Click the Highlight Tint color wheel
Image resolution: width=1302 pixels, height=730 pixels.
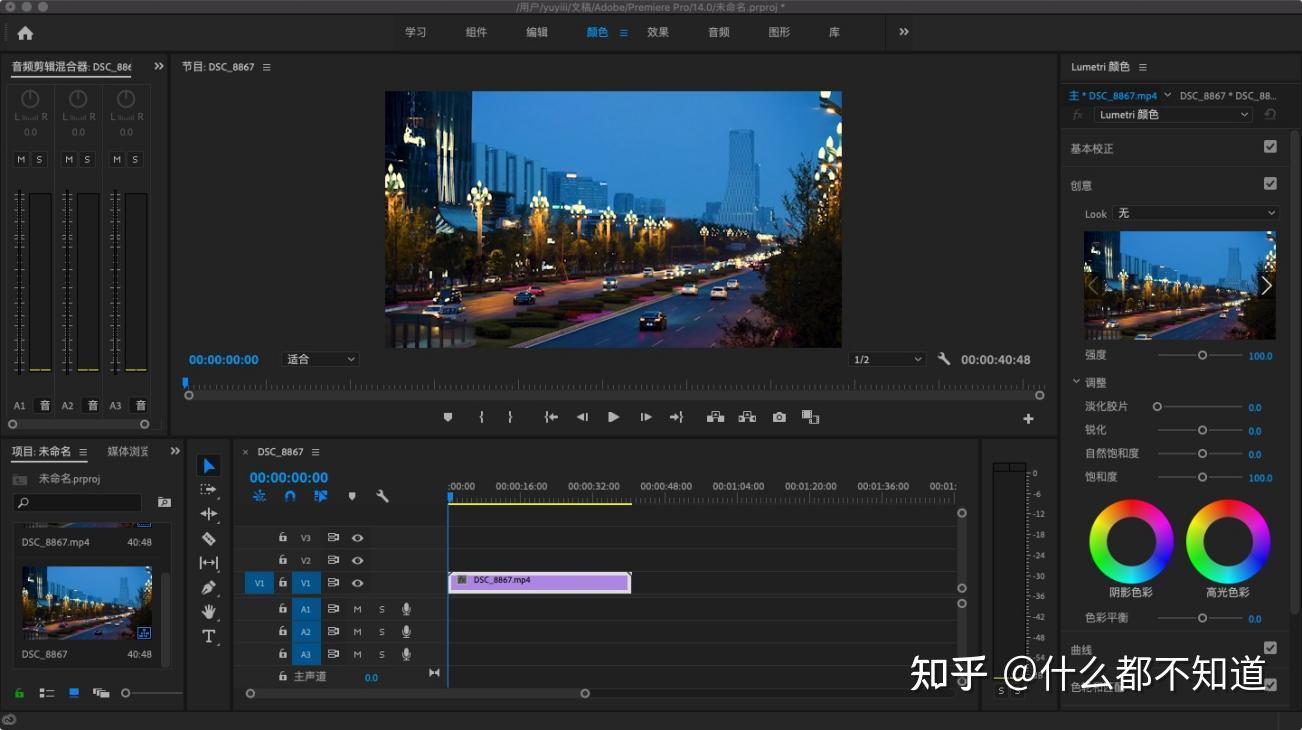(x=1228, y=541)
